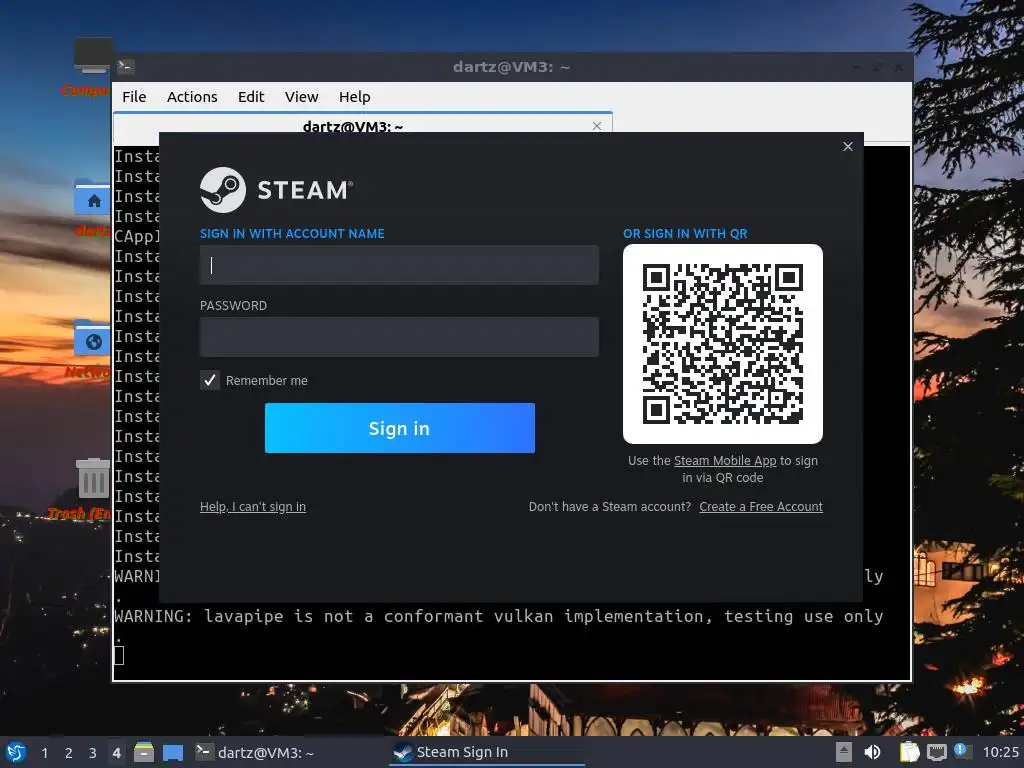
Task: Expand the system tray arrow
Action: click(x=844, y=752)
